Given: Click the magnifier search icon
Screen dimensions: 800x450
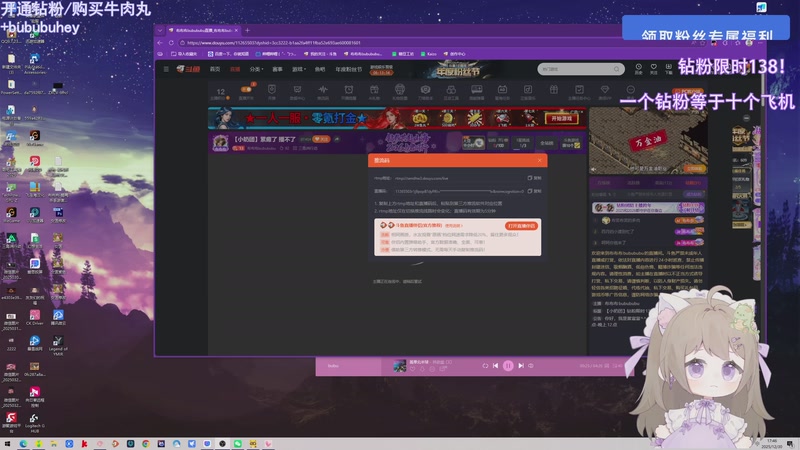Looking at the screenshot, I should (617, 69).
